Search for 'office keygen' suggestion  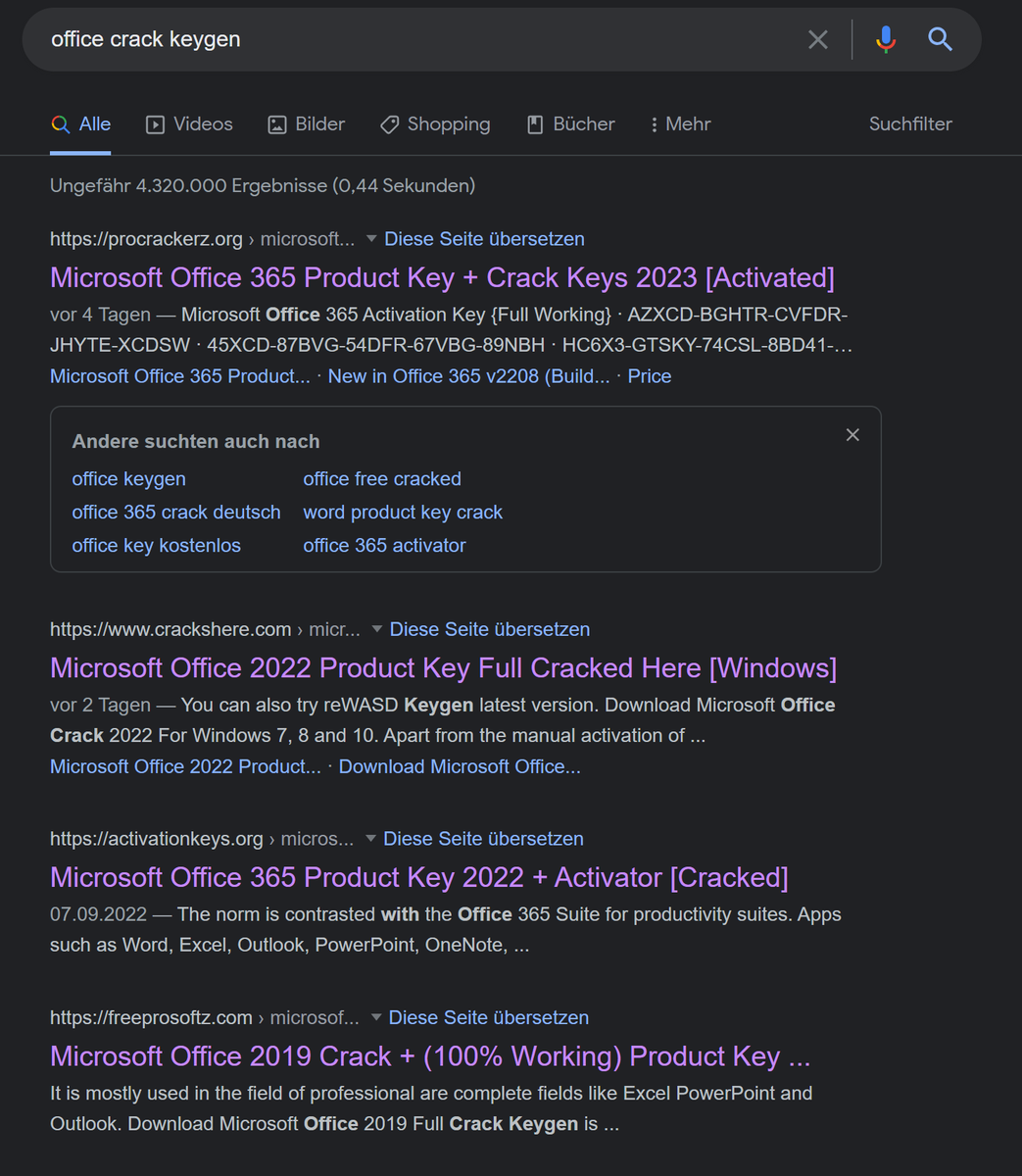click(128, 479)
